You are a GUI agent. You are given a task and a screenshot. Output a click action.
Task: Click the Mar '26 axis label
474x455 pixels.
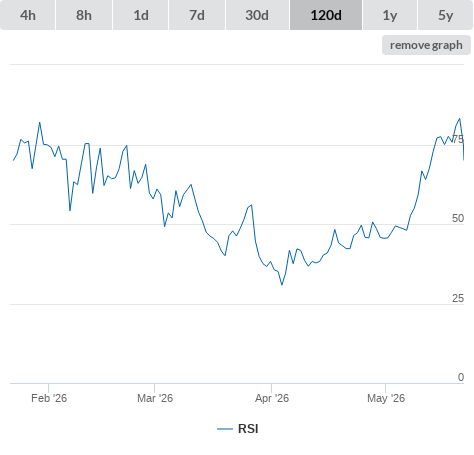pyautogui.click(x=155, y=398)
